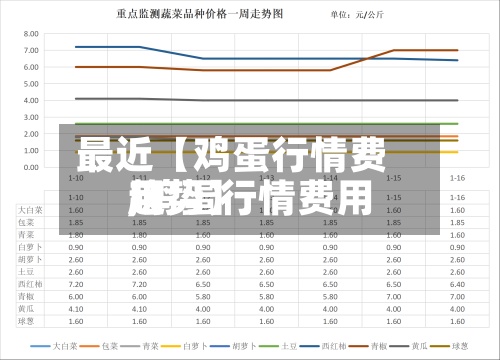Select the 球葱 row label in the table
This screenshot has width=500, height=360.
tap(26, 321)
